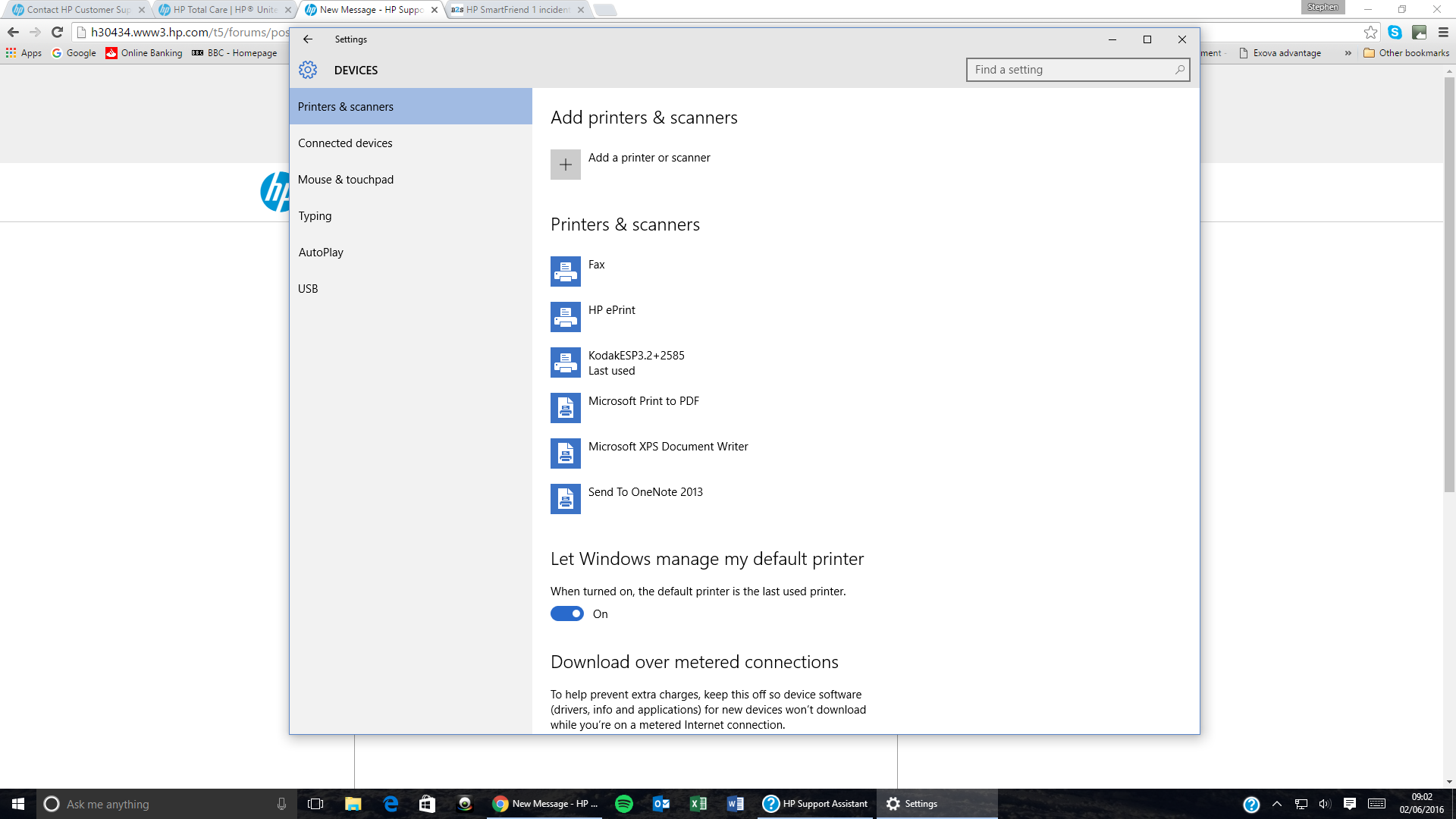Click the search magnifier in Find a setting

tap(1179, 70)
